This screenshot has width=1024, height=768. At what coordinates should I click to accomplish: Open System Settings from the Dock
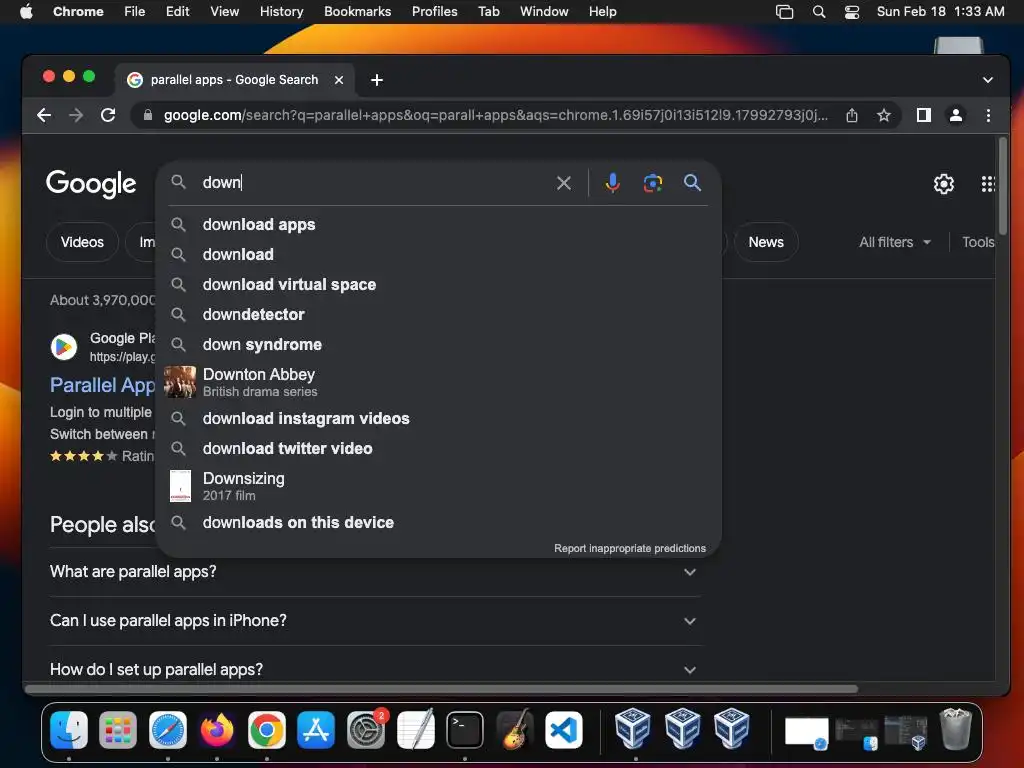[x=366, y=730]
